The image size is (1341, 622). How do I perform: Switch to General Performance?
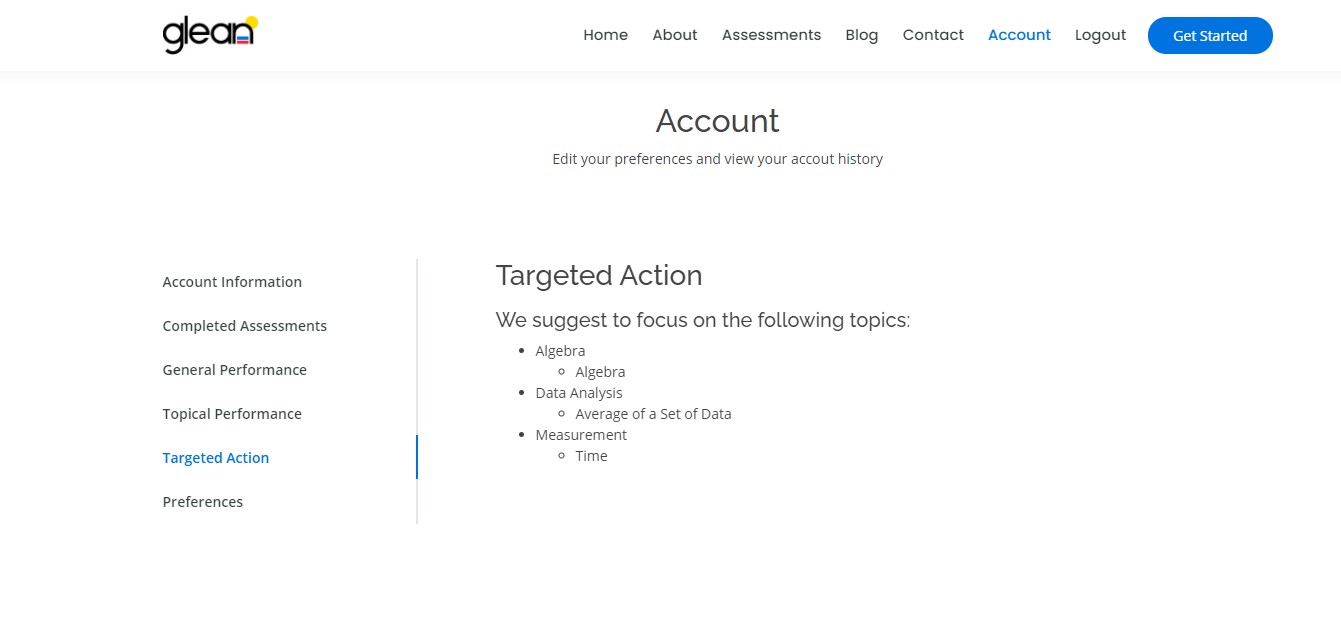pos(235,370)
